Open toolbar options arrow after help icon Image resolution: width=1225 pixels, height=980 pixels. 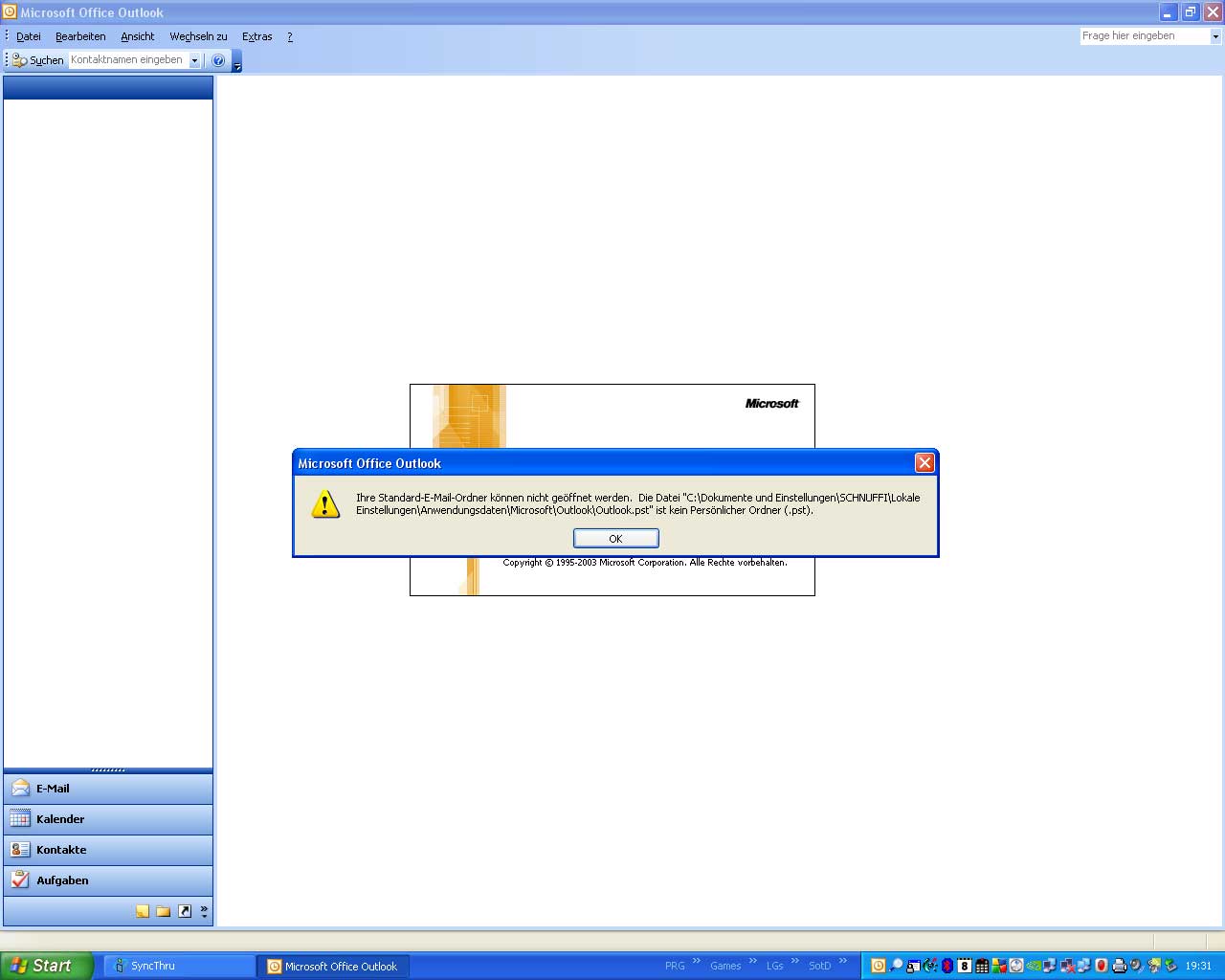pos(237,62)
